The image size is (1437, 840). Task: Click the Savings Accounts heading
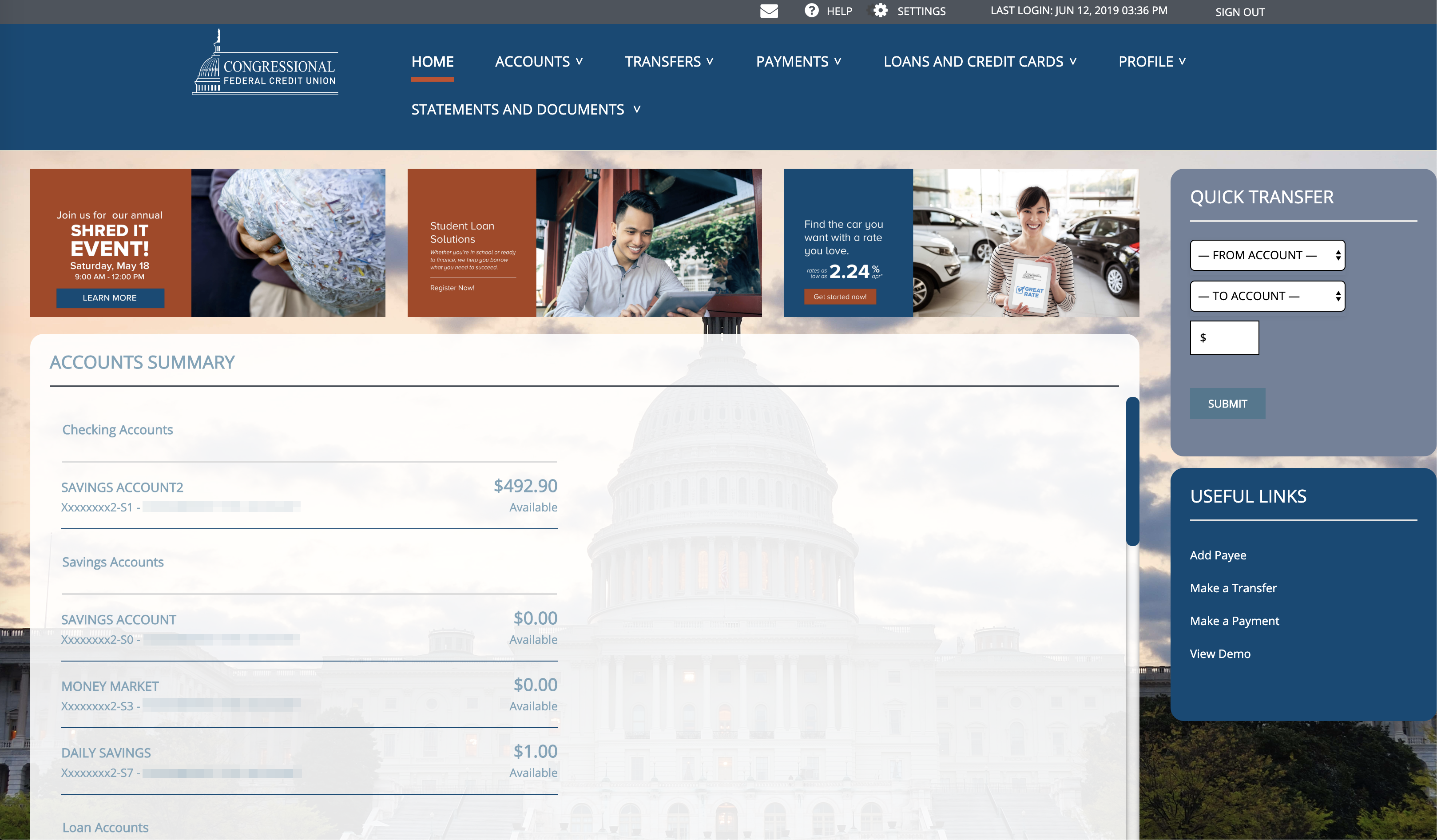tap(113, 562)
